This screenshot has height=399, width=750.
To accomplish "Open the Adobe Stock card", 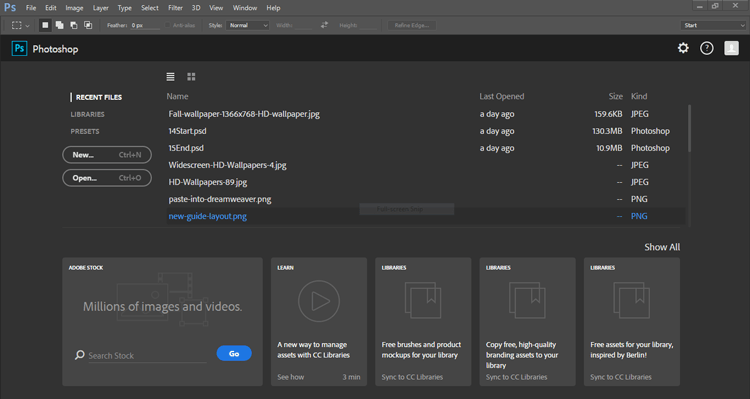I will pos(163,321).
